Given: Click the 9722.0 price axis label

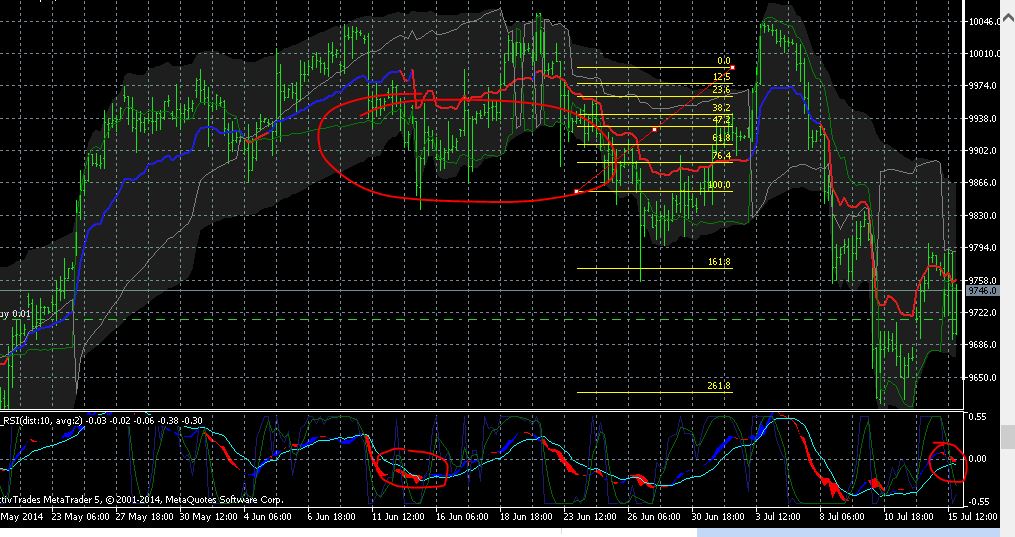Looking at the screenshot, I should pos(983,312).
